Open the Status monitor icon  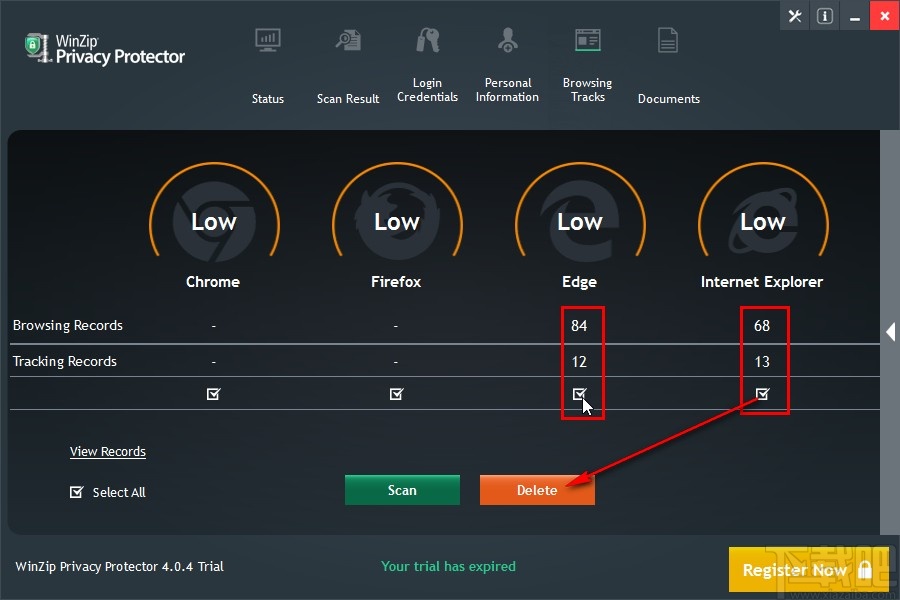pos(268,40)
